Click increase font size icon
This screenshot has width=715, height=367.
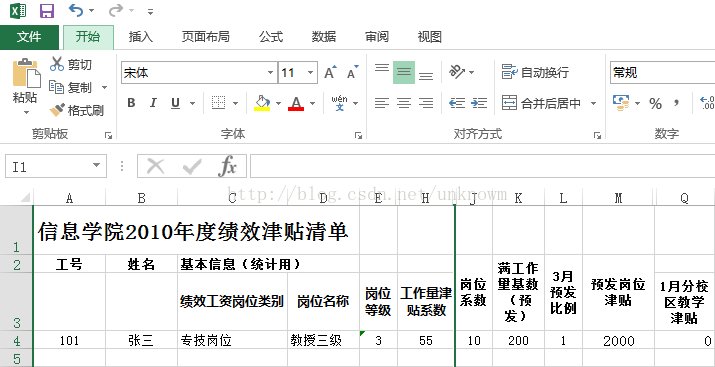pos(330,72)
